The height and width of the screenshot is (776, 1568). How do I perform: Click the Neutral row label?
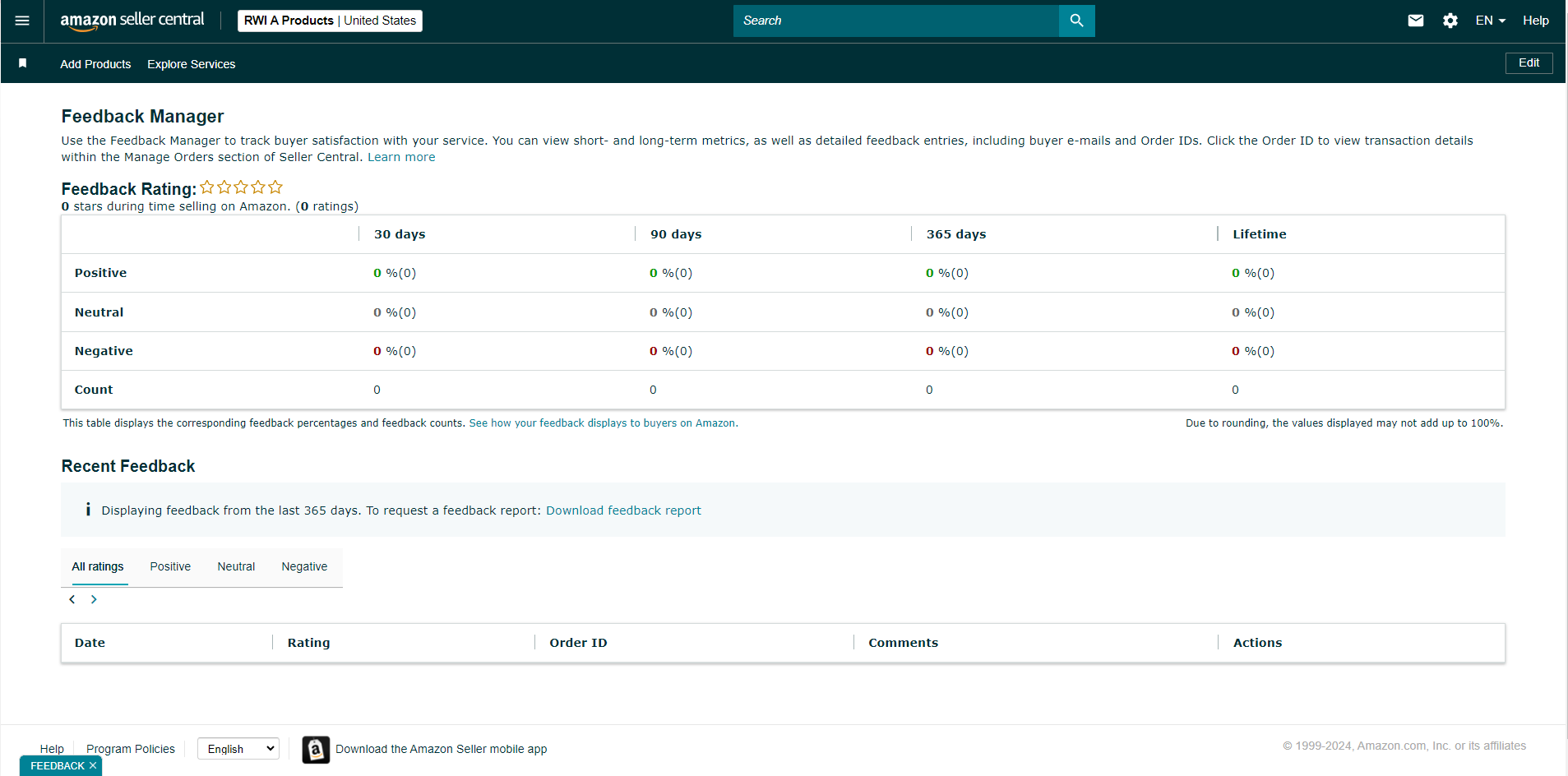tap(99, 312)
